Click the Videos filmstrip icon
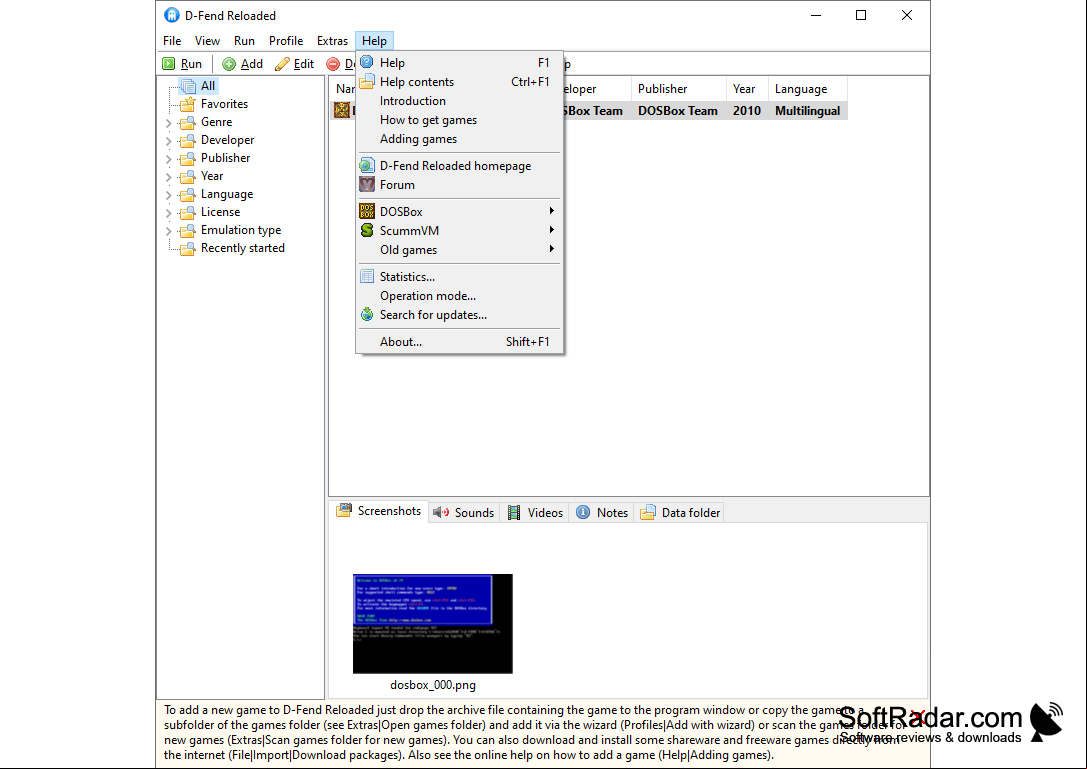Screen dimensions: 1087x769 tap(514, 512)
